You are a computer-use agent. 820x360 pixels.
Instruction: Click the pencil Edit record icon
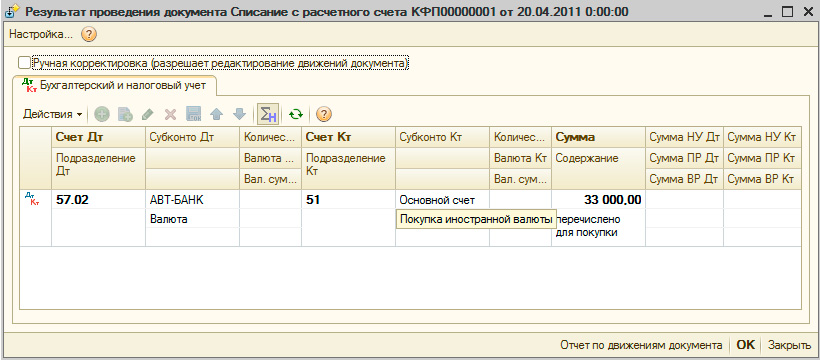point(148,114)
